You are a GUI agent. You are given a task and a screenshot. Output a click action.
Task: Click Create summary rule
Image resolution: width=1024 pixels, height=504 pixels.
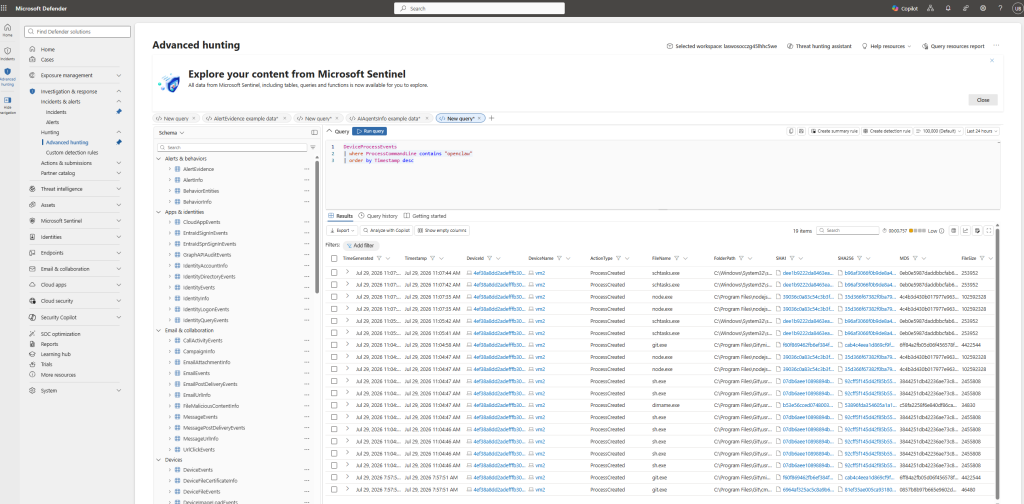[835, 131]
